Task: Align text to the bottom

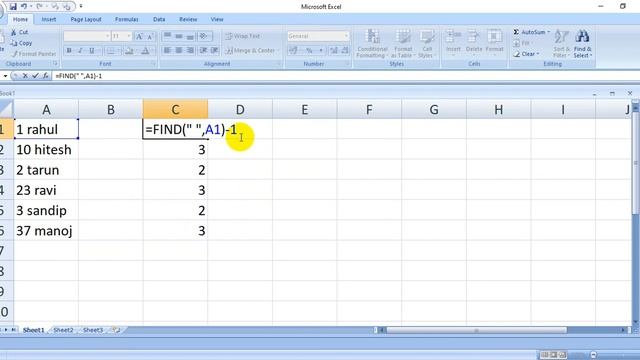Action: tap(190, 36)
